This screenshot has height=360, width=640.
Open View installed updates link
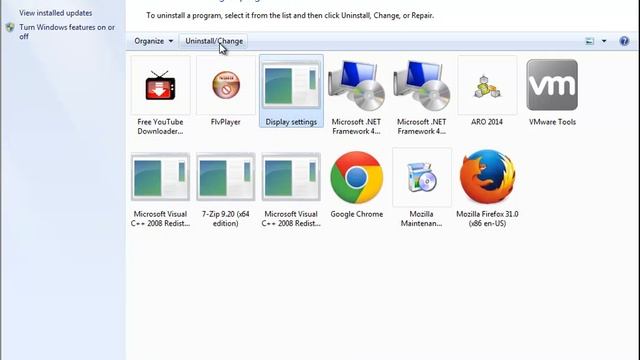pos(56,13)
